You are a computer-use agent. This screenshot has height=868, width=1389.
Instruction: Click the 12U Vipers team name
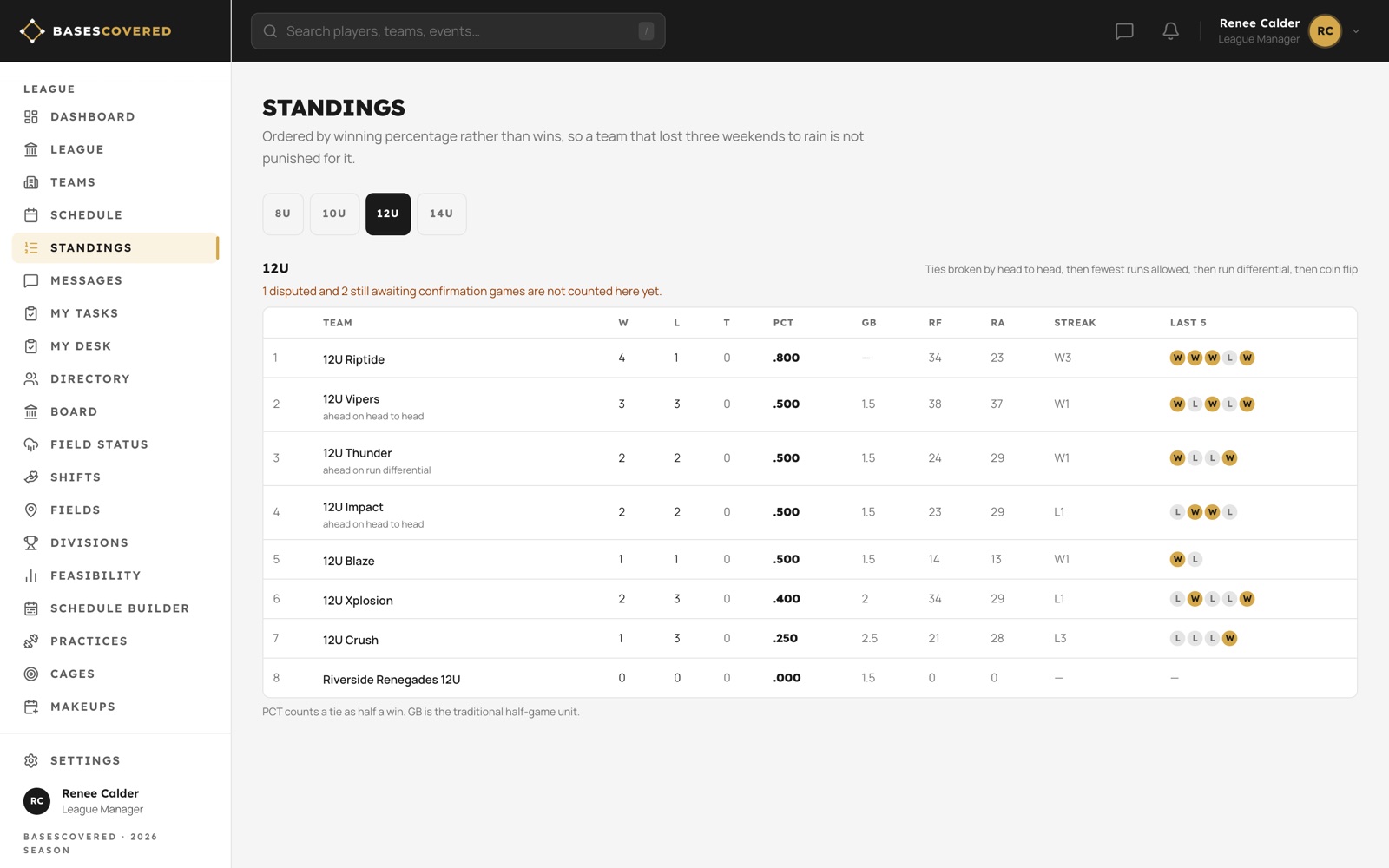pos(351,399)
